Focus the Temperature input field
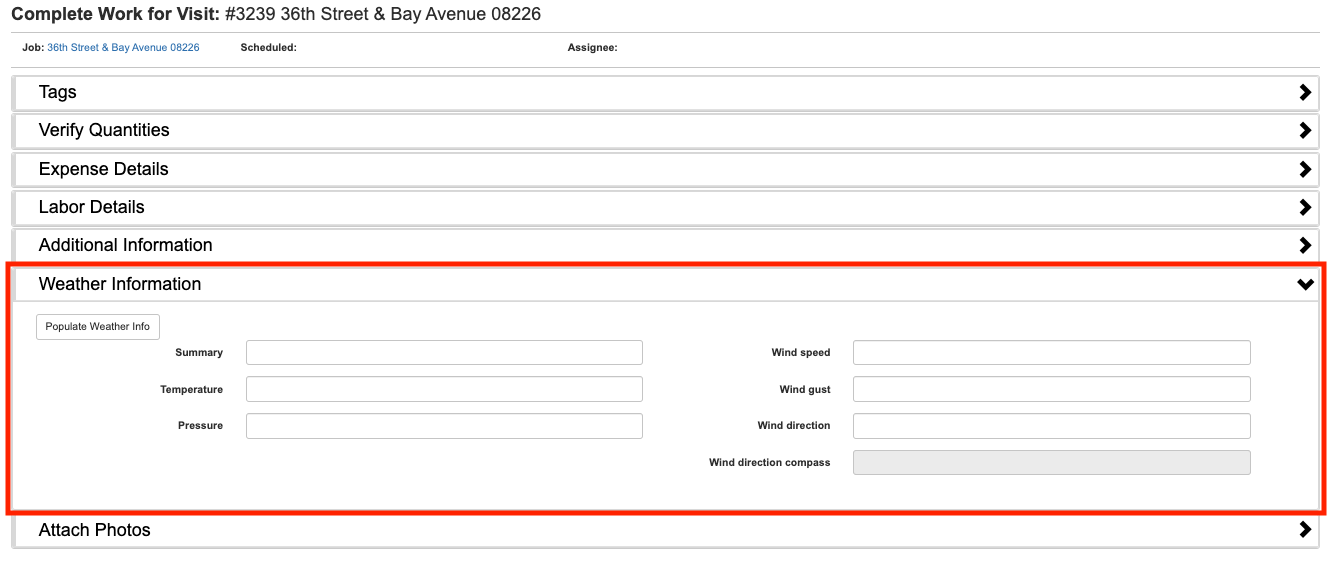This screenshot has width=1337, height=563. click(444, 389)
